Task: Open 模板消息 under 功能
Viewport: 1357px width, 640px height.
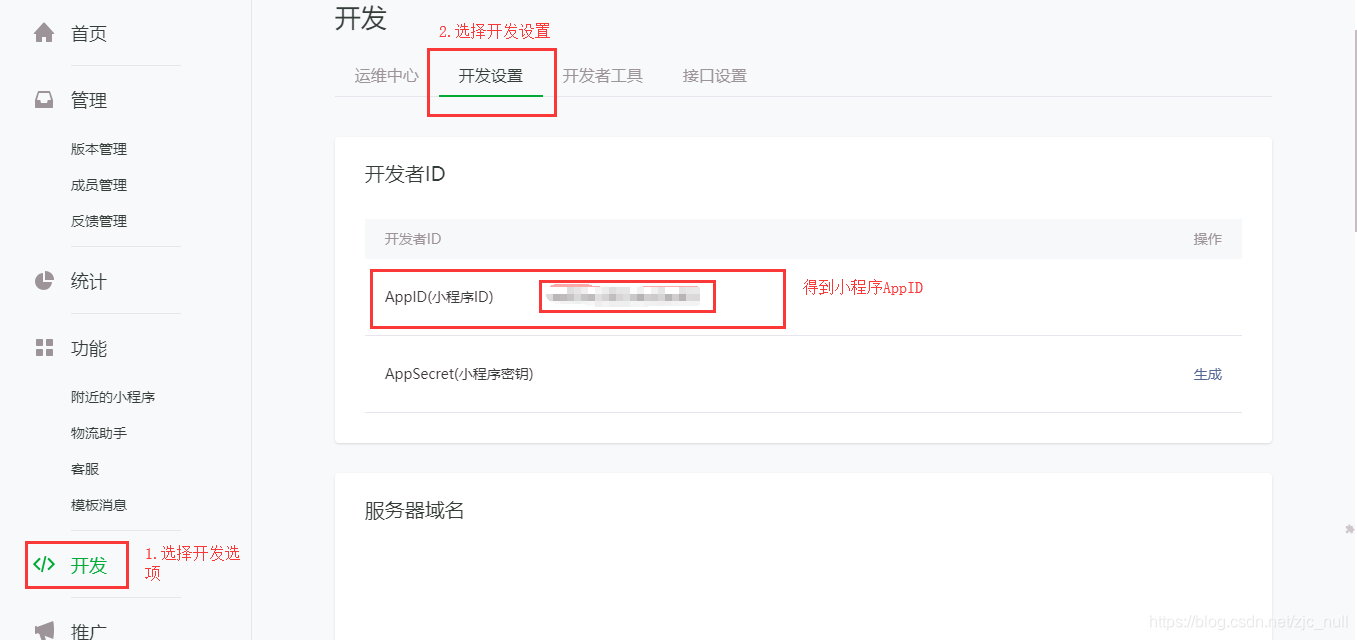Action: pyautogui.click(x=99, y=505)
